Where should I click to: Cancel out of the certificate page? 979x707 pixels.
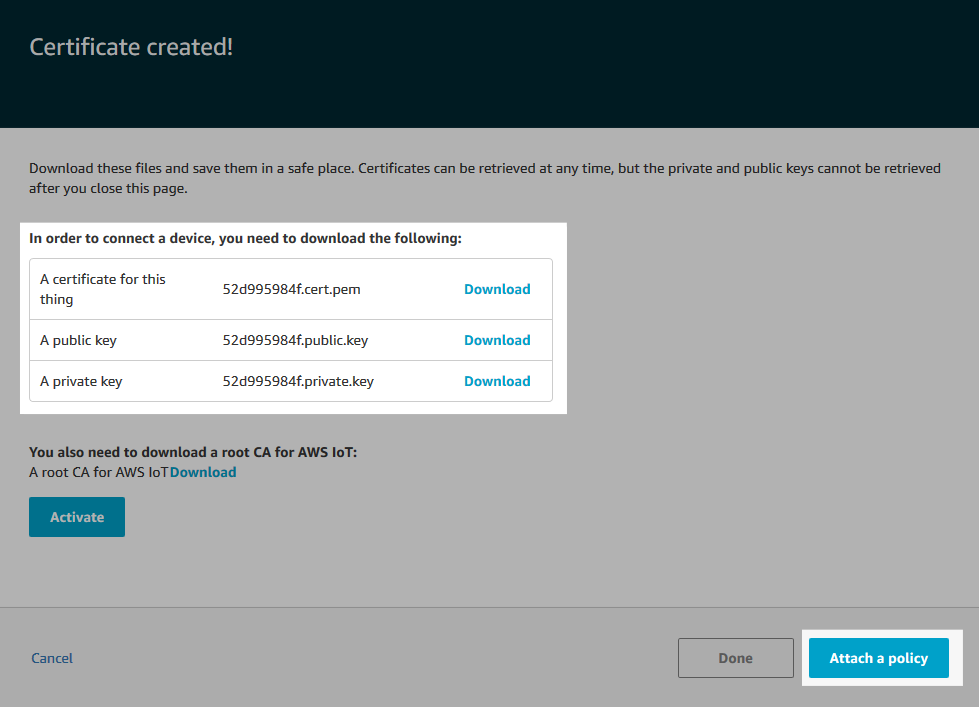coord(51,658)
